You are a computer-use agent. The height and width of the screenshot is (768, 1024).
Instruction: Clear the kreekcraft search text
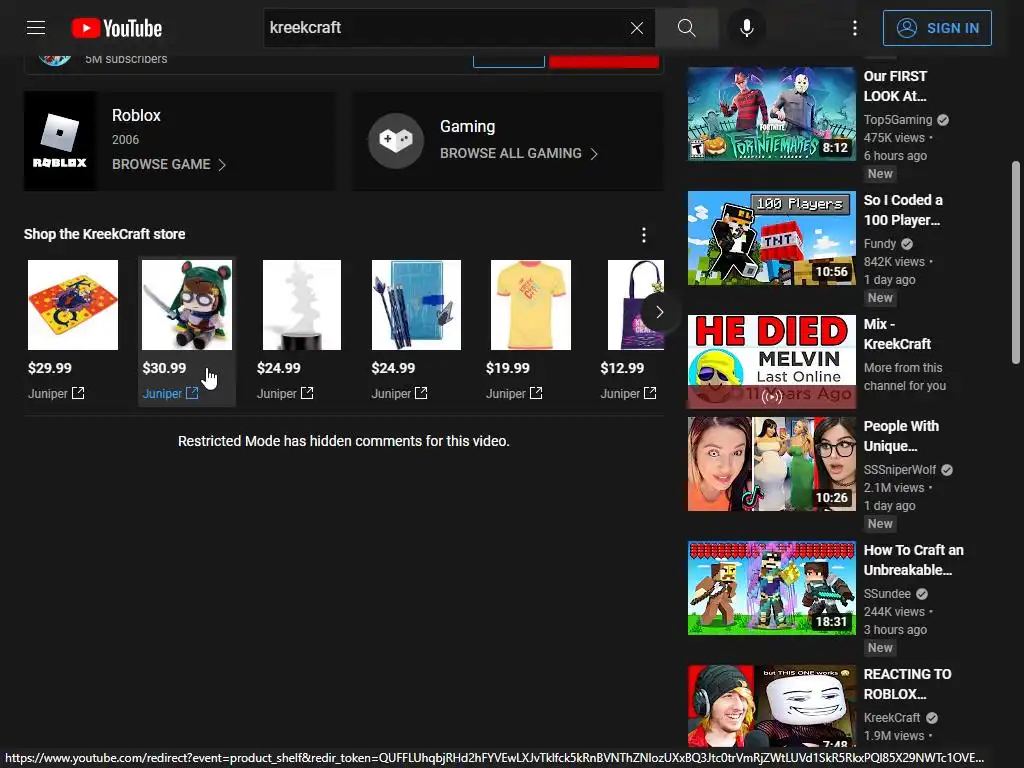click(637, 27)
